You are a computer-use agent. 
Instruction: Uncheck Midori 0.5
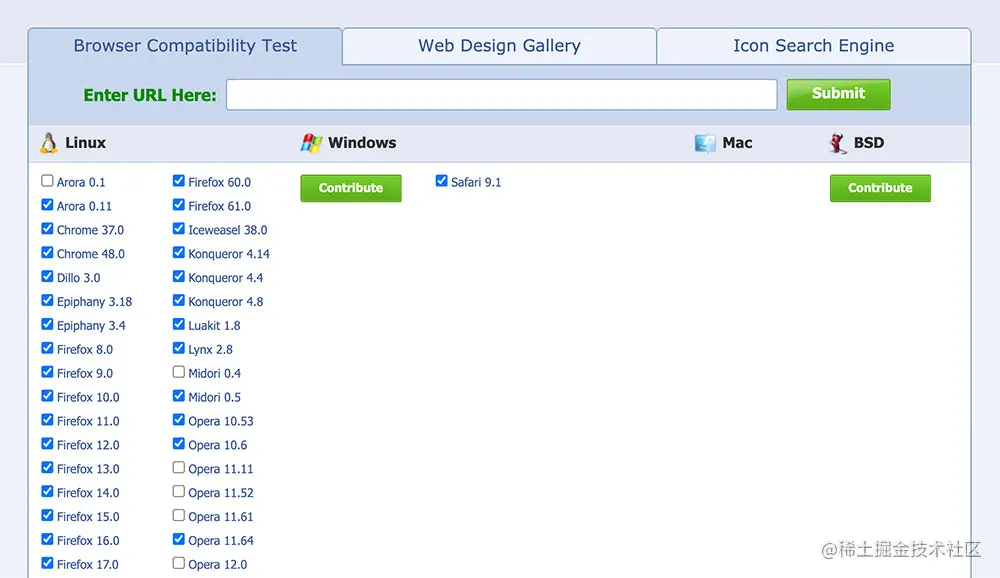(x=179, y=396)
